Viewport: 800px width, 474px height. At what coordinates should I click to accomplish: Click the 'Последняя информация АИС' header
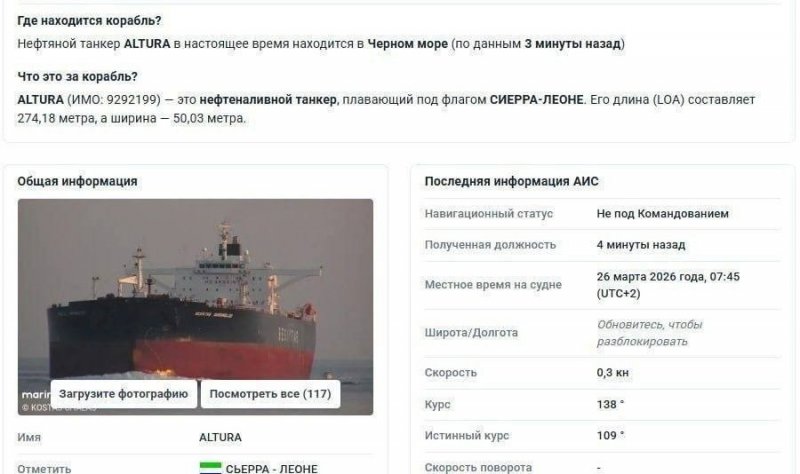pyautogui.click(x=511, y=181)
